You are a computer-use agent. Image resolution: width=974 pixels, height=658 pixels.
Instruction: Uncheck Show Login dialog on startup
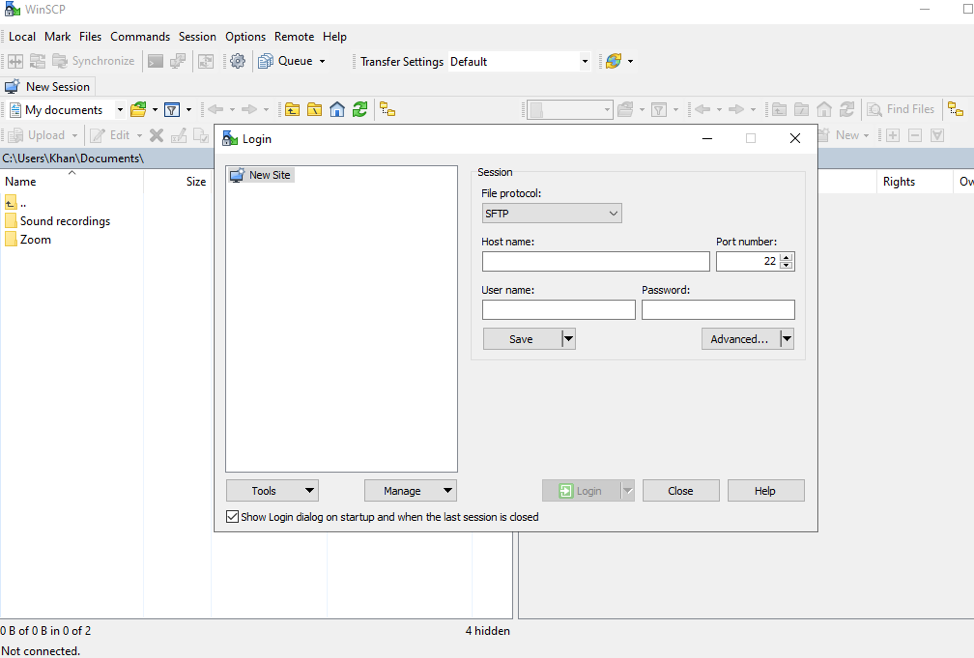pyautogui.click(x=232, y=517)
